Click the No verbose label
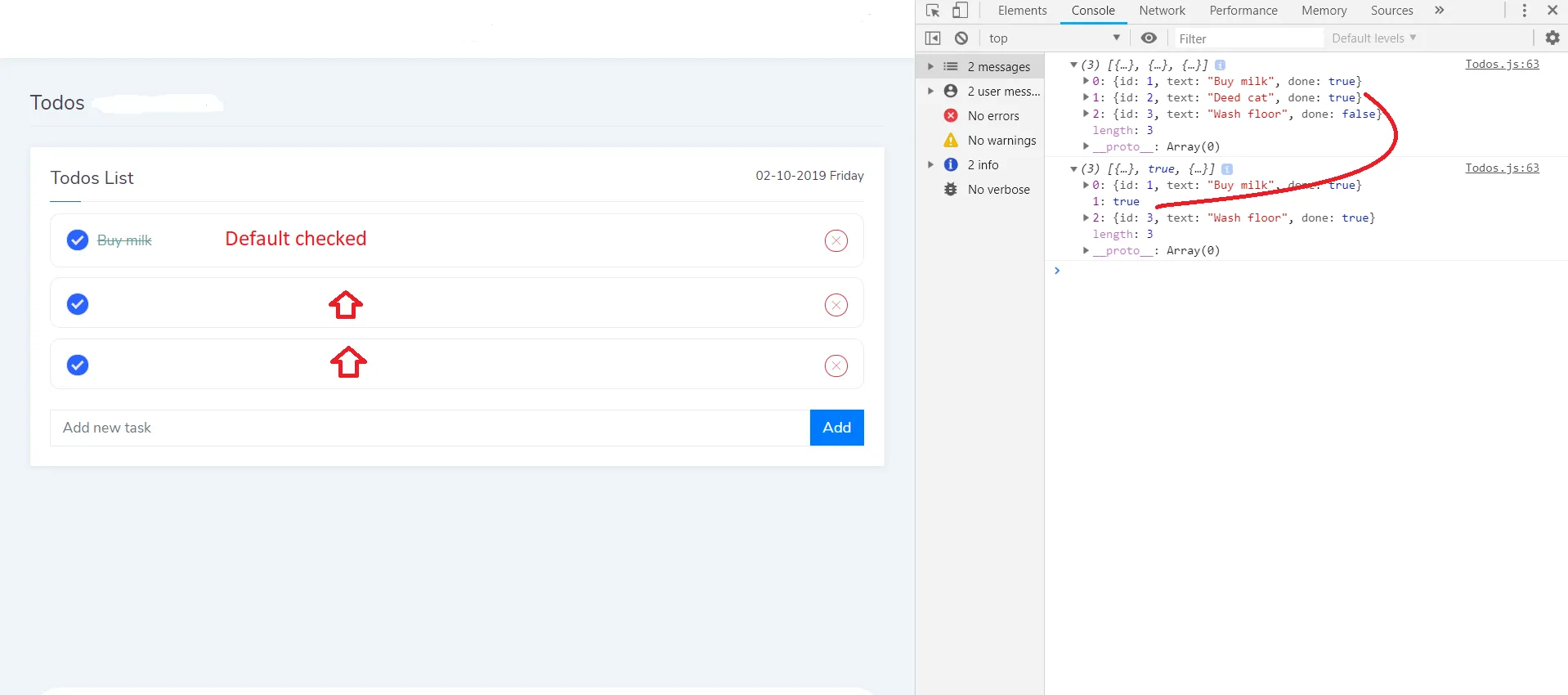Image resolution: width=1568 pixels, height=695 pixels. 999,190
